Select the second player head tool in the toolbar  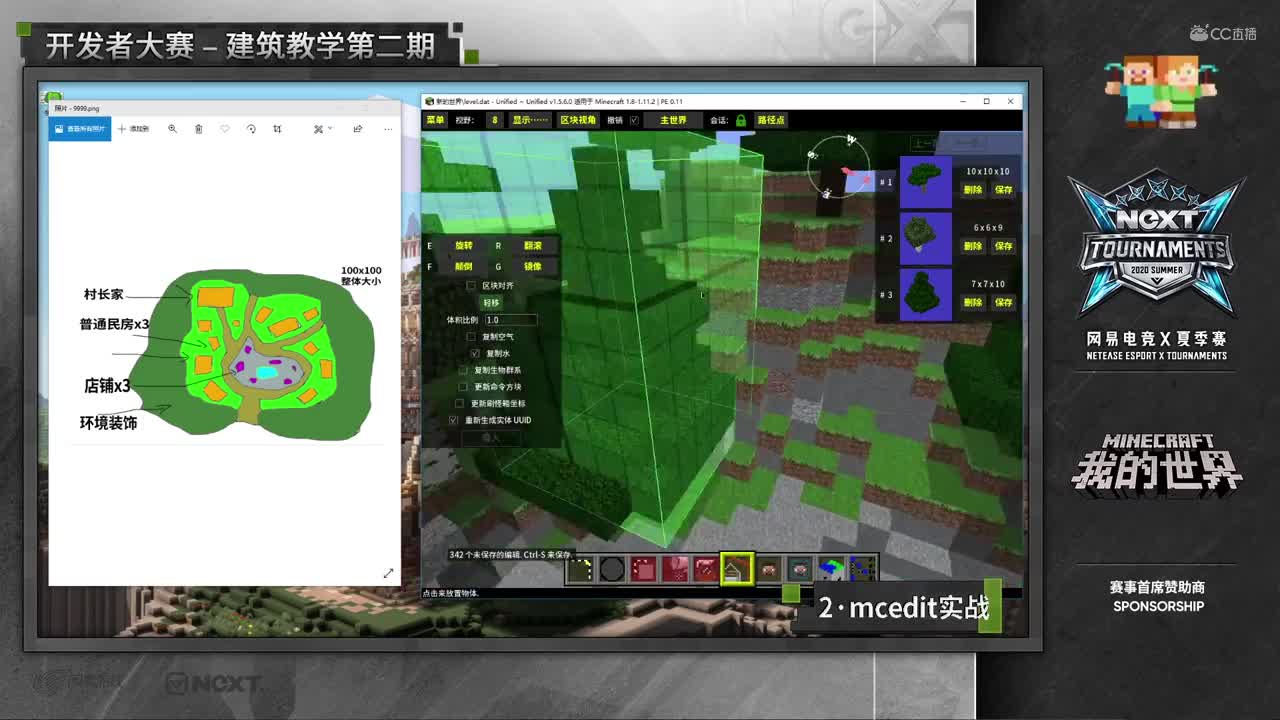pyautogui.click(x=800, y=569)
